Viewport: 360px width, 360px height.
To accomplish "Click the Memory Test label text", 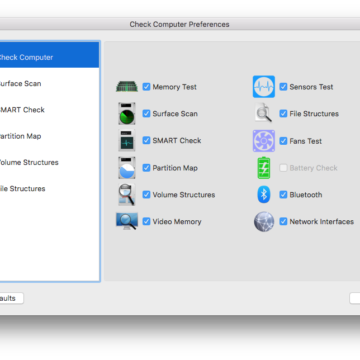I will click(x=174, y=87).
